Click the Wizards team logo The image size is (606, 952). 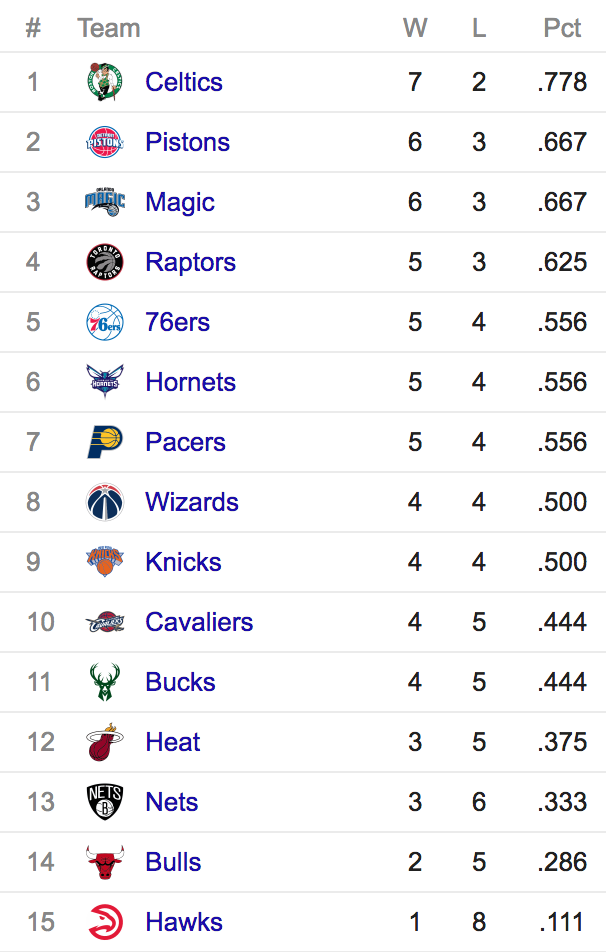pyautogui.click(x=105, y=502)
